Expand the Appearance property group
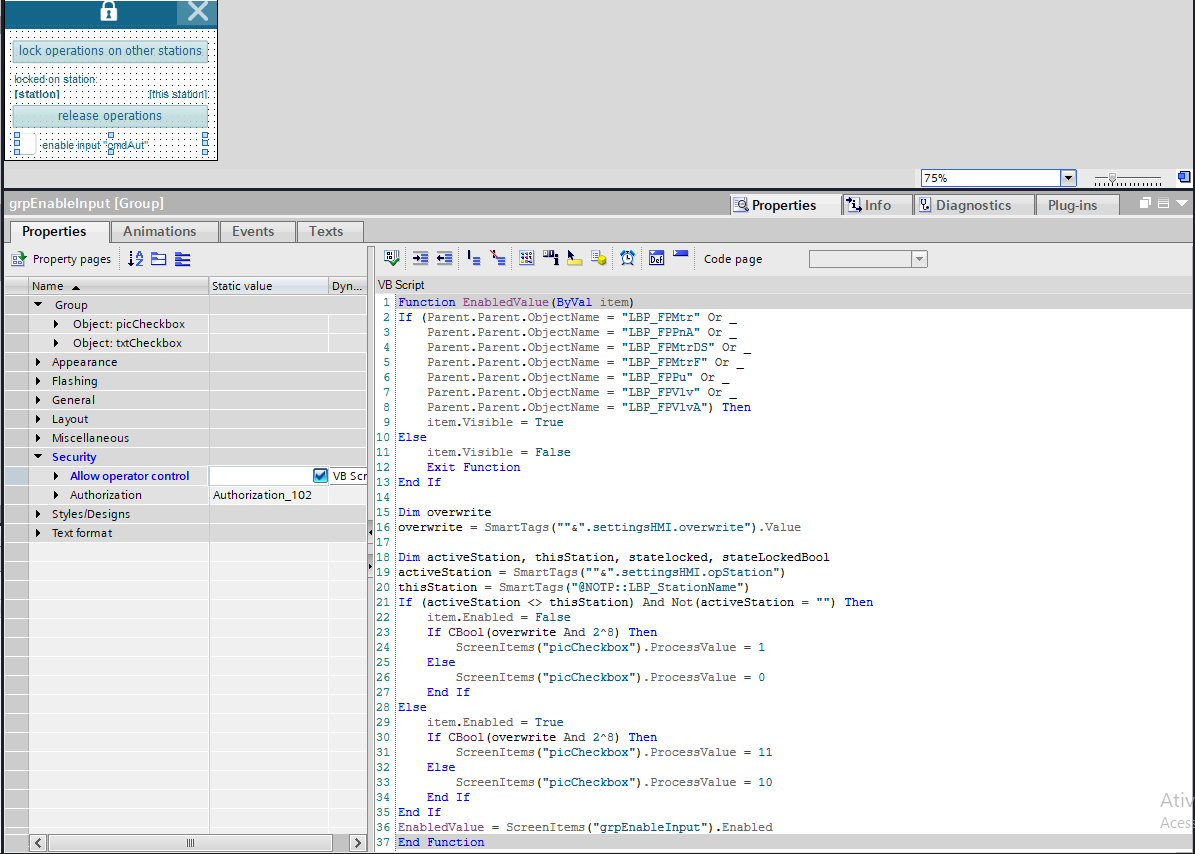 [x=39, y=362]
